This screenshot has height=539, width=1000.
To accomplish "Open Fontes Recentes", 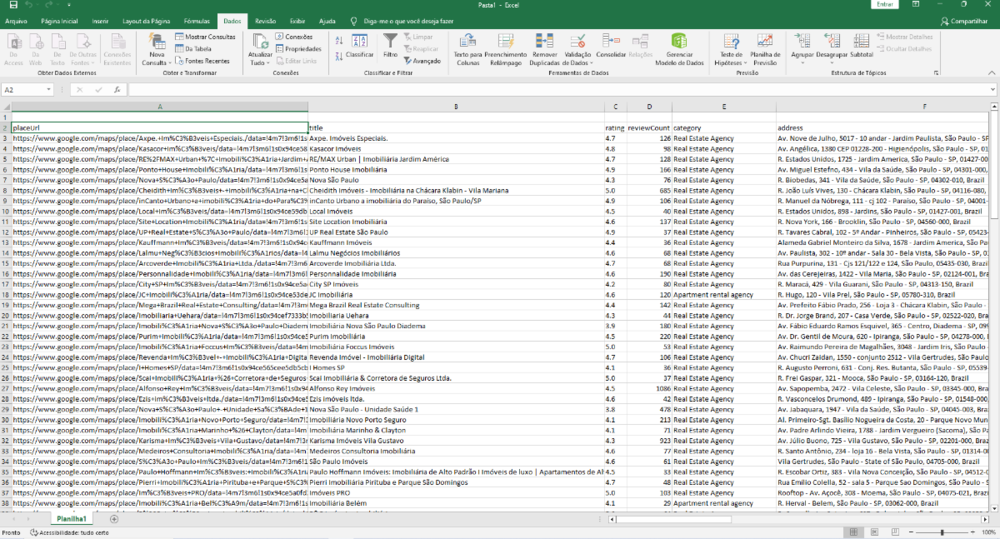I will [x=203, y=61].
